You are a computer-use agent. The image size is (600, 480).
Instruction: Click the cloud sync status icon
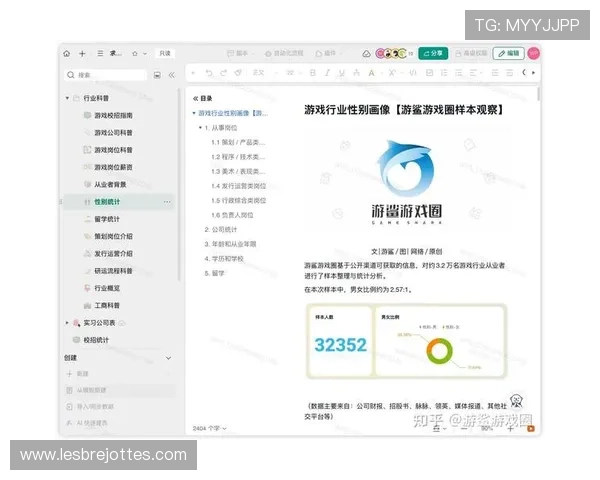tap(366, 54)
